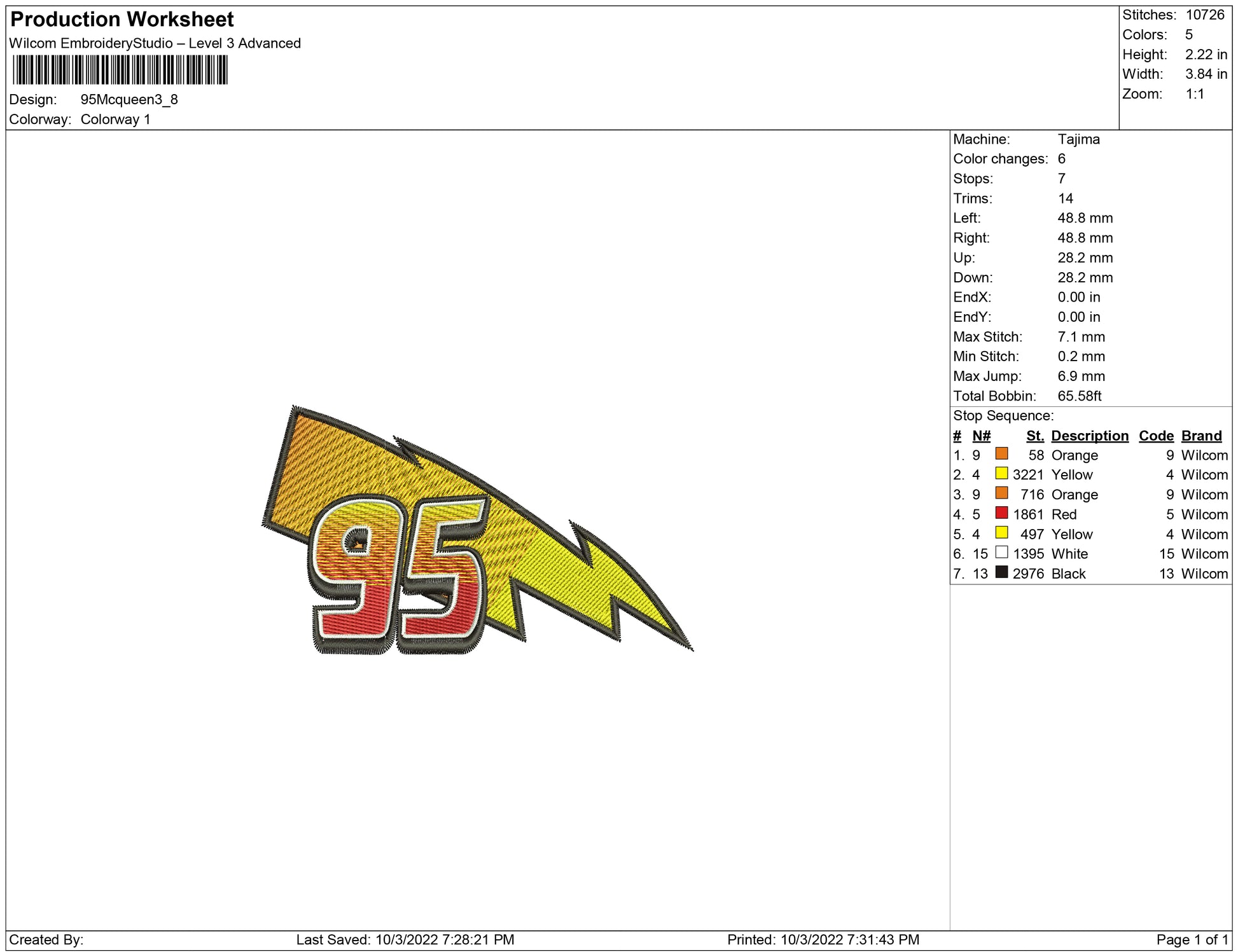Viewport: 1238px width, 952px height.
Task: Click the orange swatch in stop 3
Action: [1001, 493]
